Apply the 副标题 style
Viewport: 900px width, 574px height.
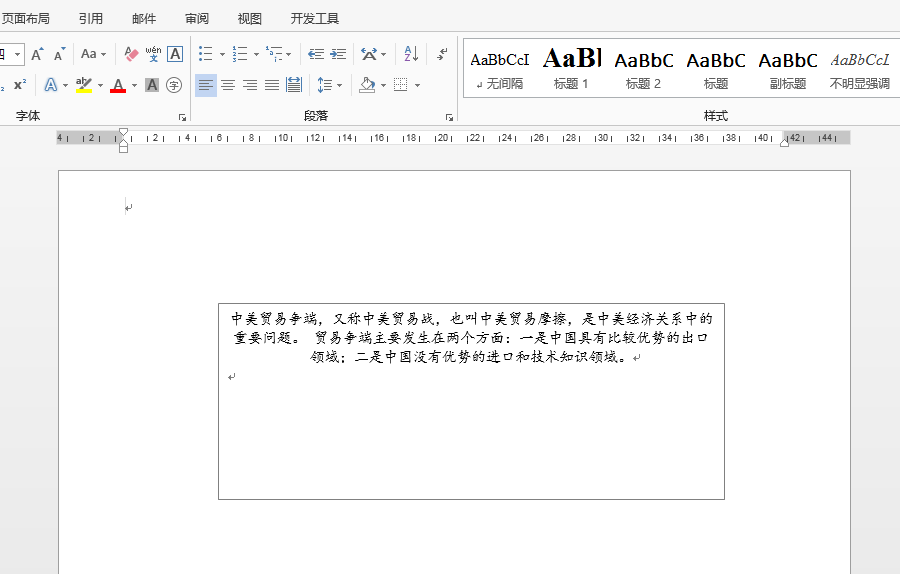pyautogui.click(x=788, y=69)
